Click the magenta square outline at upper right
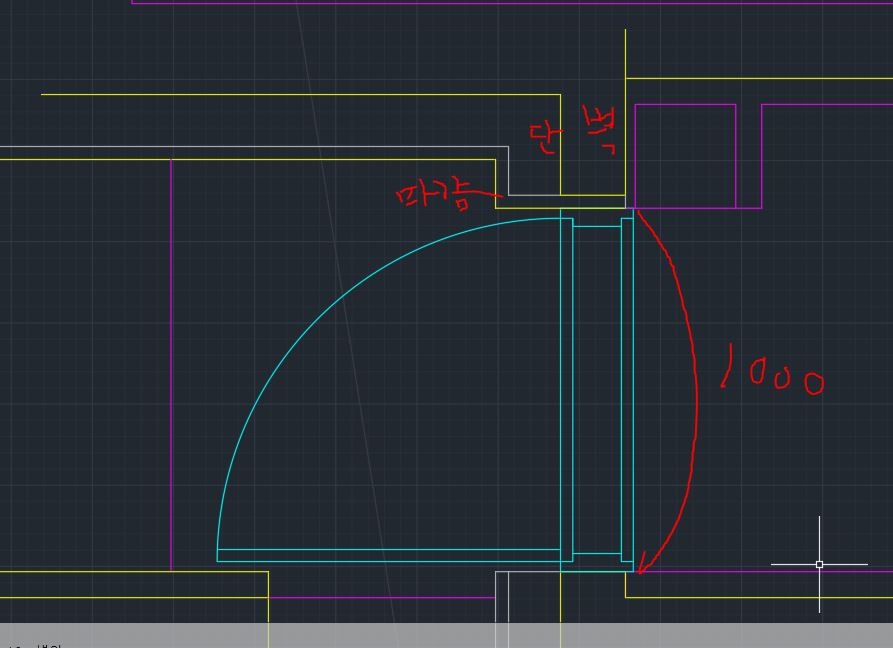 (x=685, y=104)
